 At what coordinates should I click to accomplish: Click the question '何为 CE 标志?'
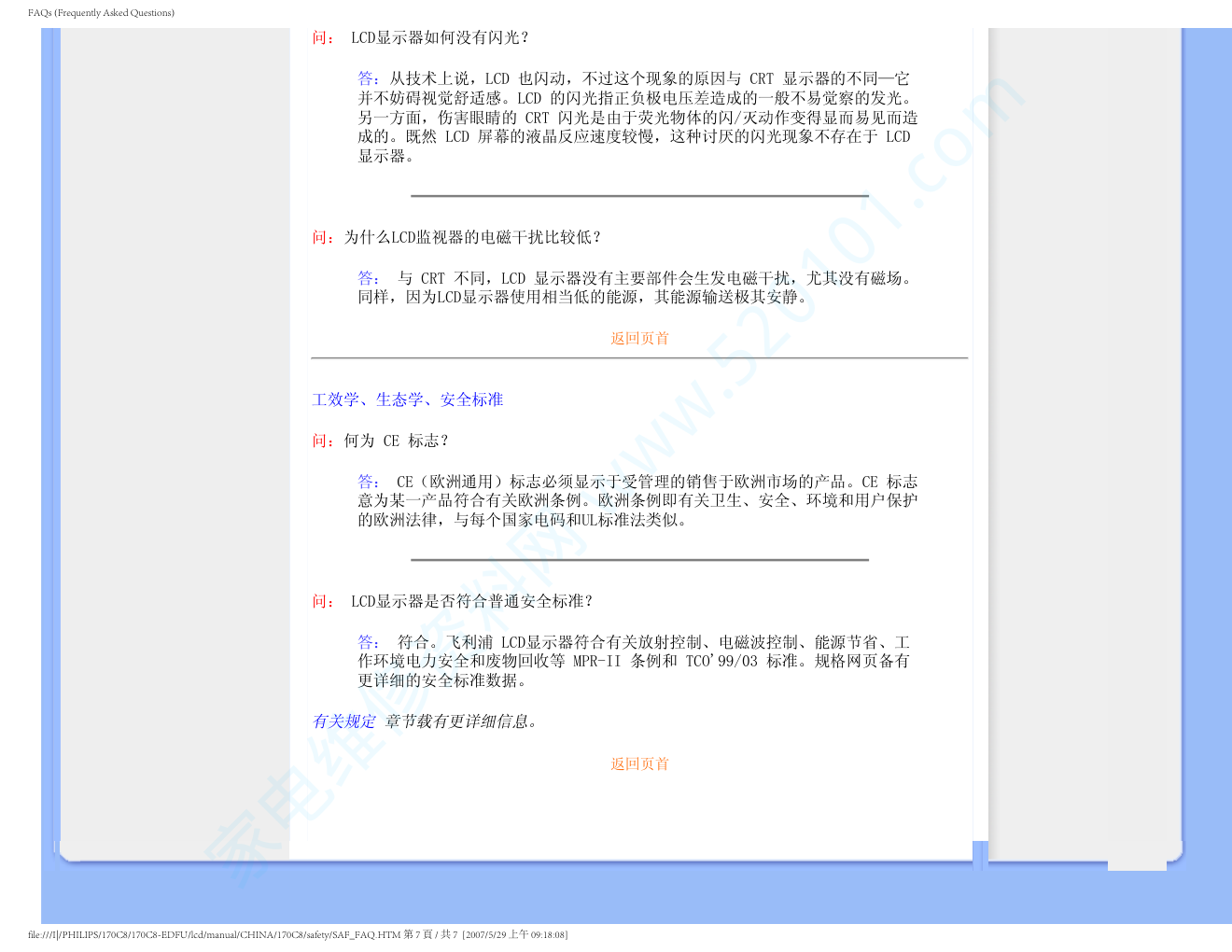coord(397,441)
